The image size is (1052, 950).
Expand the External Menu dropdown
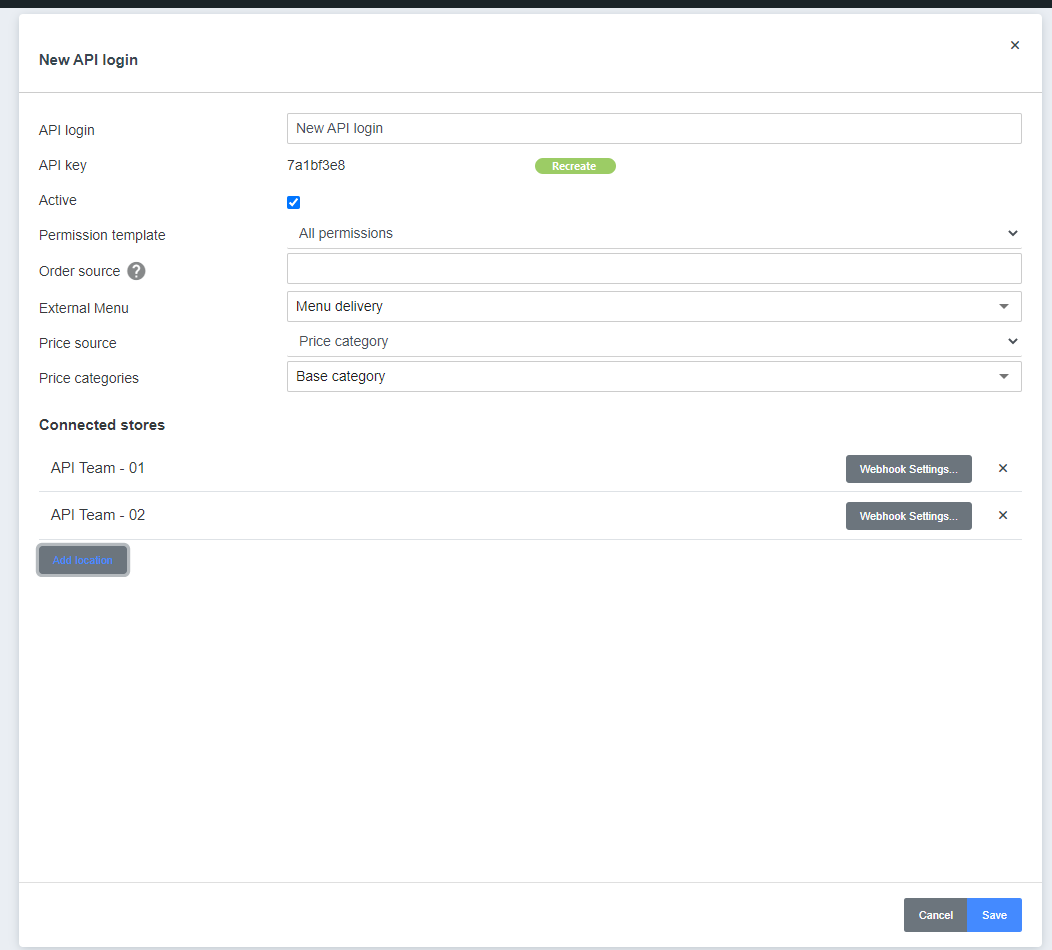653,306
